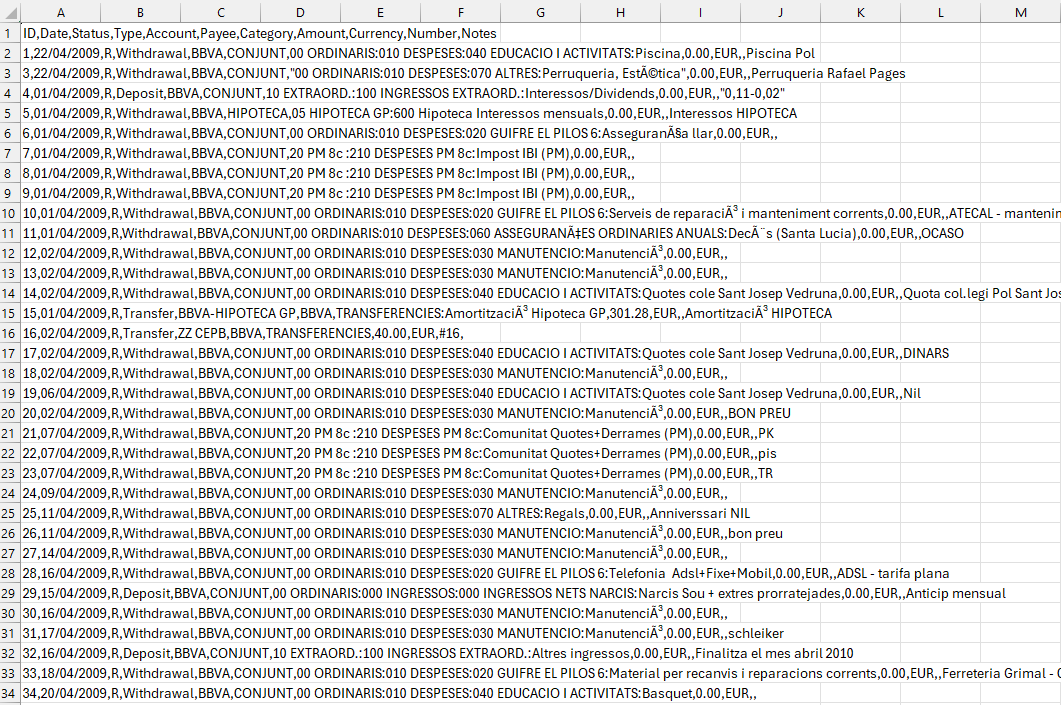Select row 10 header
1061x705 pixels.
point(10,213)
